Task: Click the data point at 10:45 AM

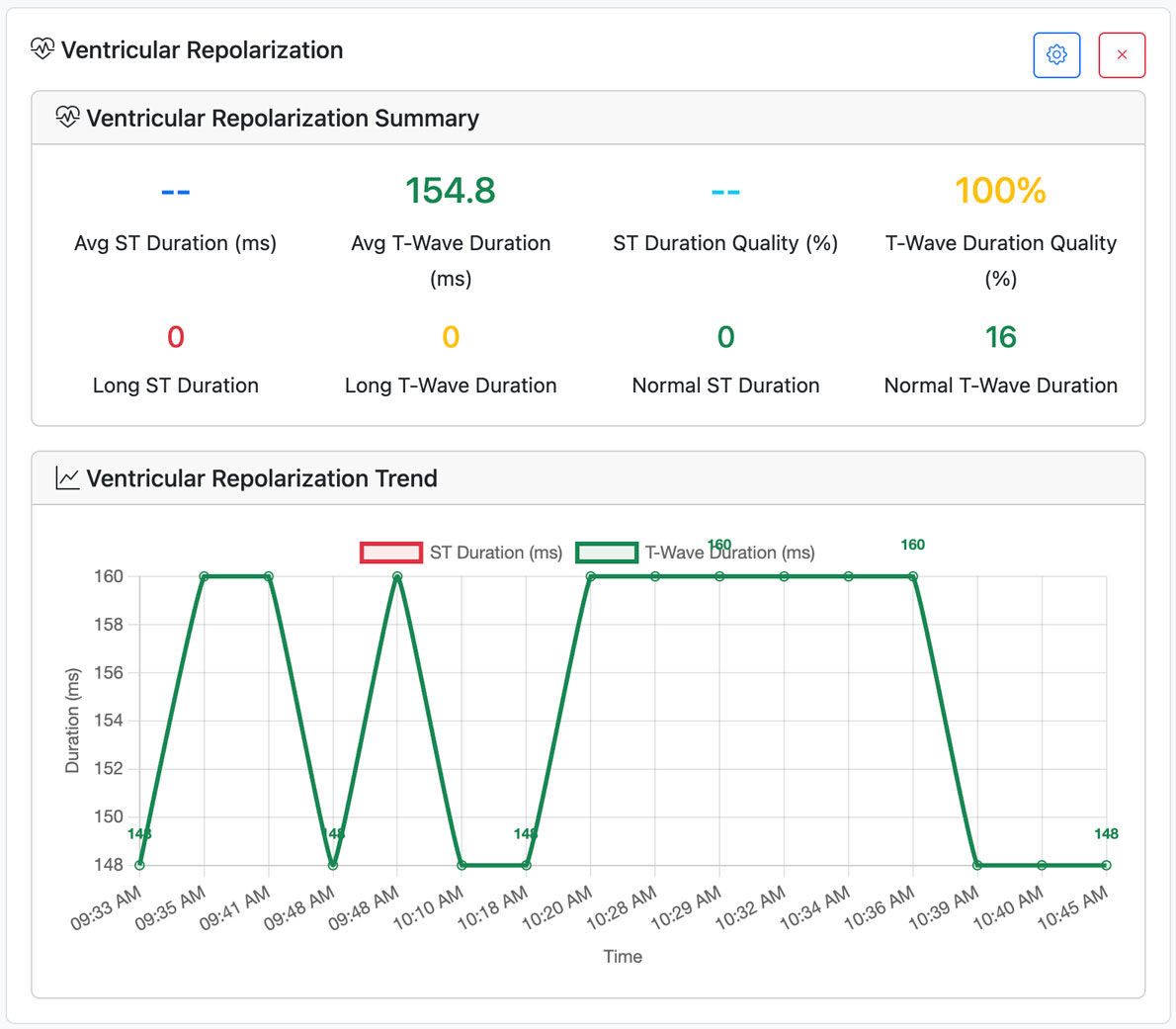Action: point(1106,865)
